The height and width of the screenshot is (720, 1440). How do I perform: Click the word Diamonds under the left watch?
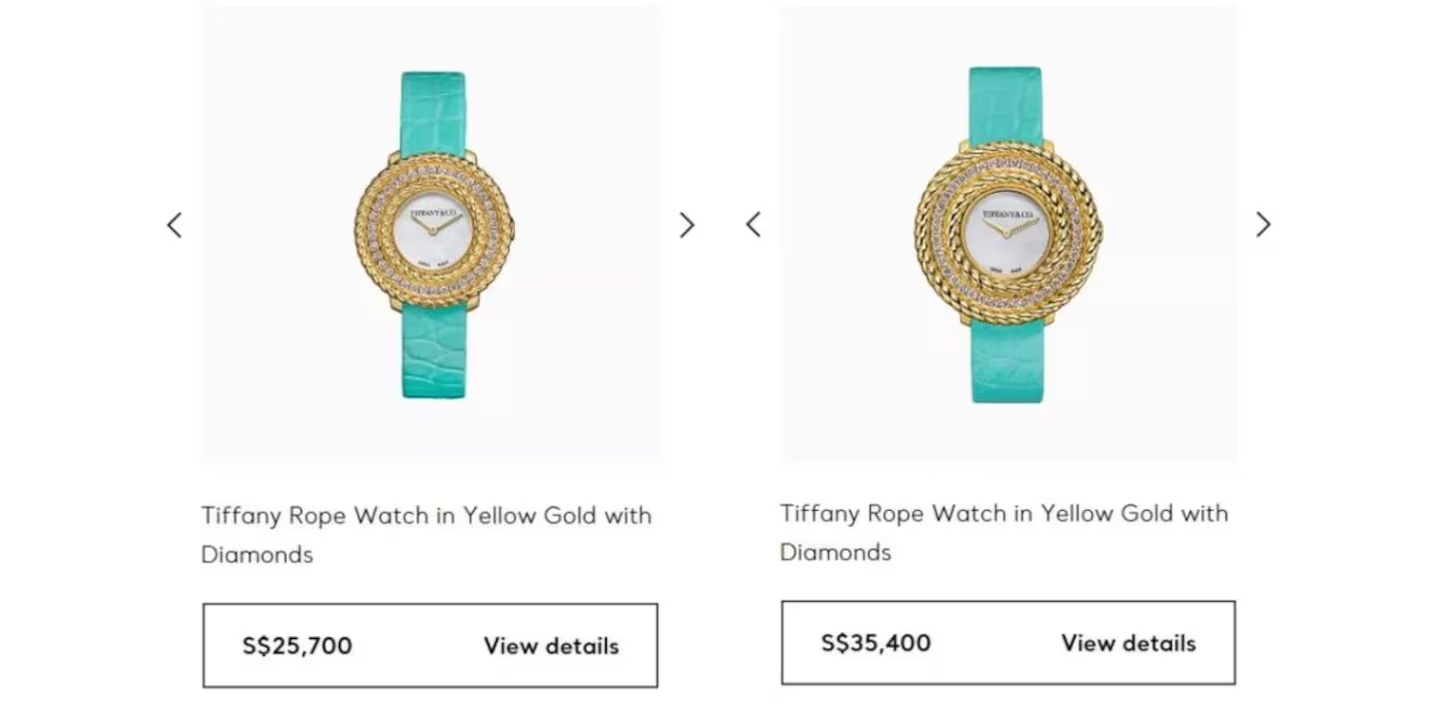click(x=257, y=554)
